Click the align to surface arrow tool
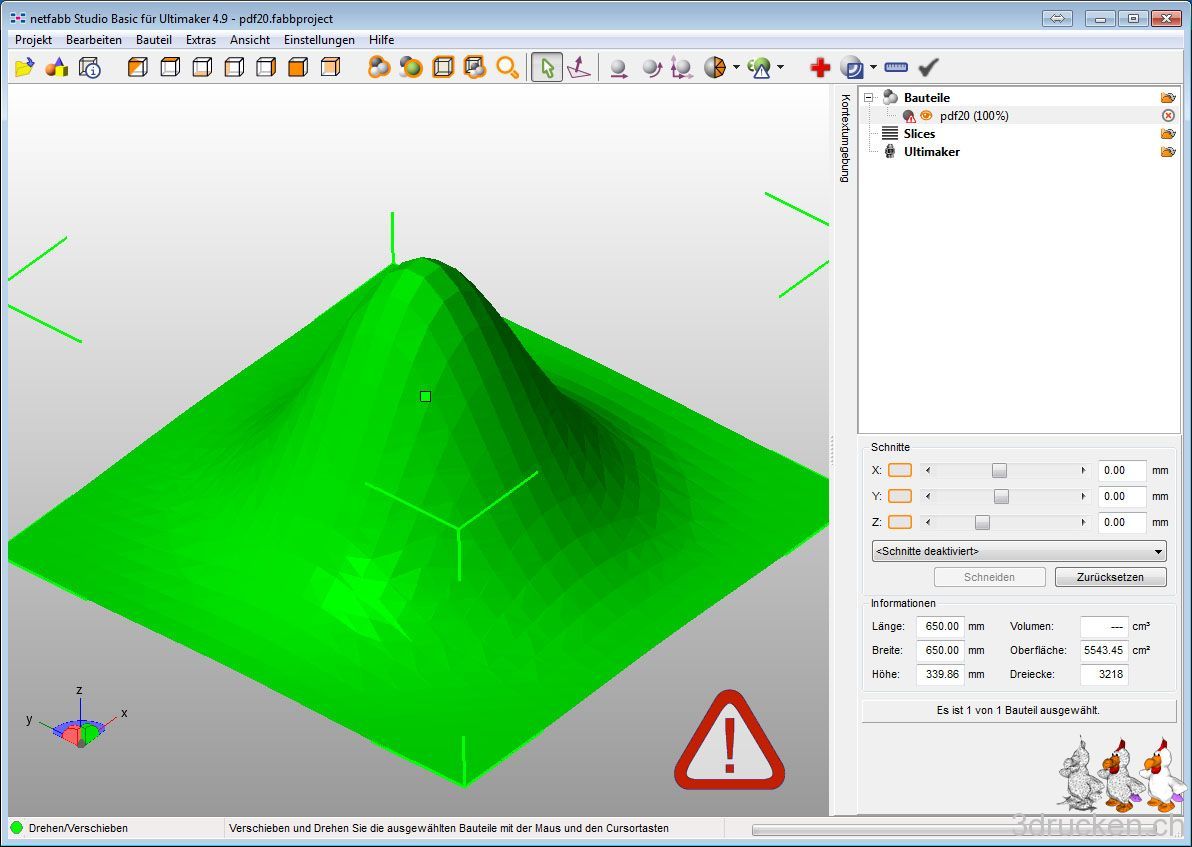This screenshot has height=847, width=1192. click(579, 68)
